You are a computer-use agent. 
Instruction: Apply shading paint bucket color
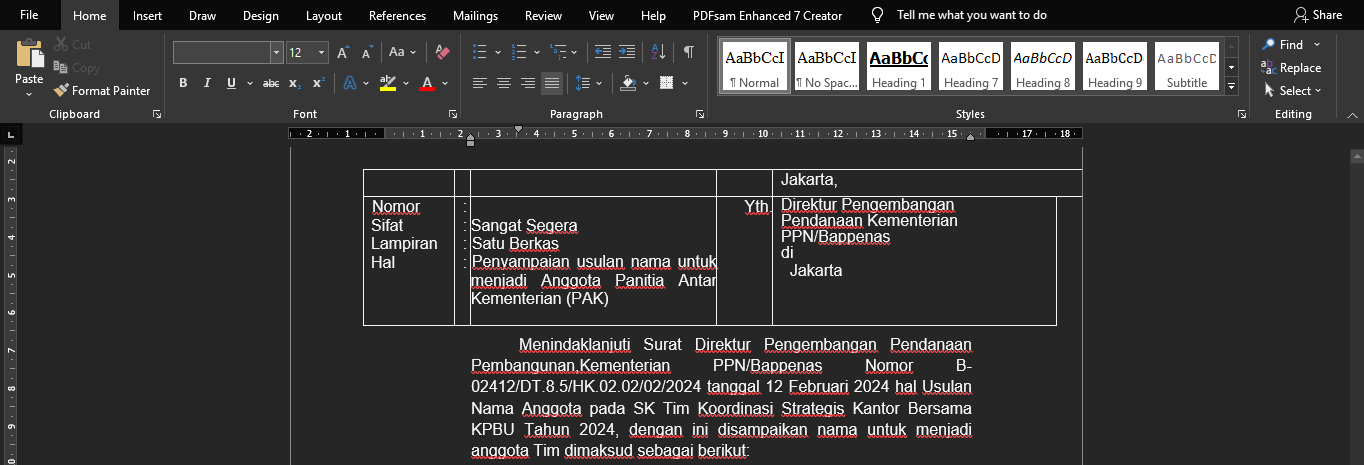(x=628, y=83)
